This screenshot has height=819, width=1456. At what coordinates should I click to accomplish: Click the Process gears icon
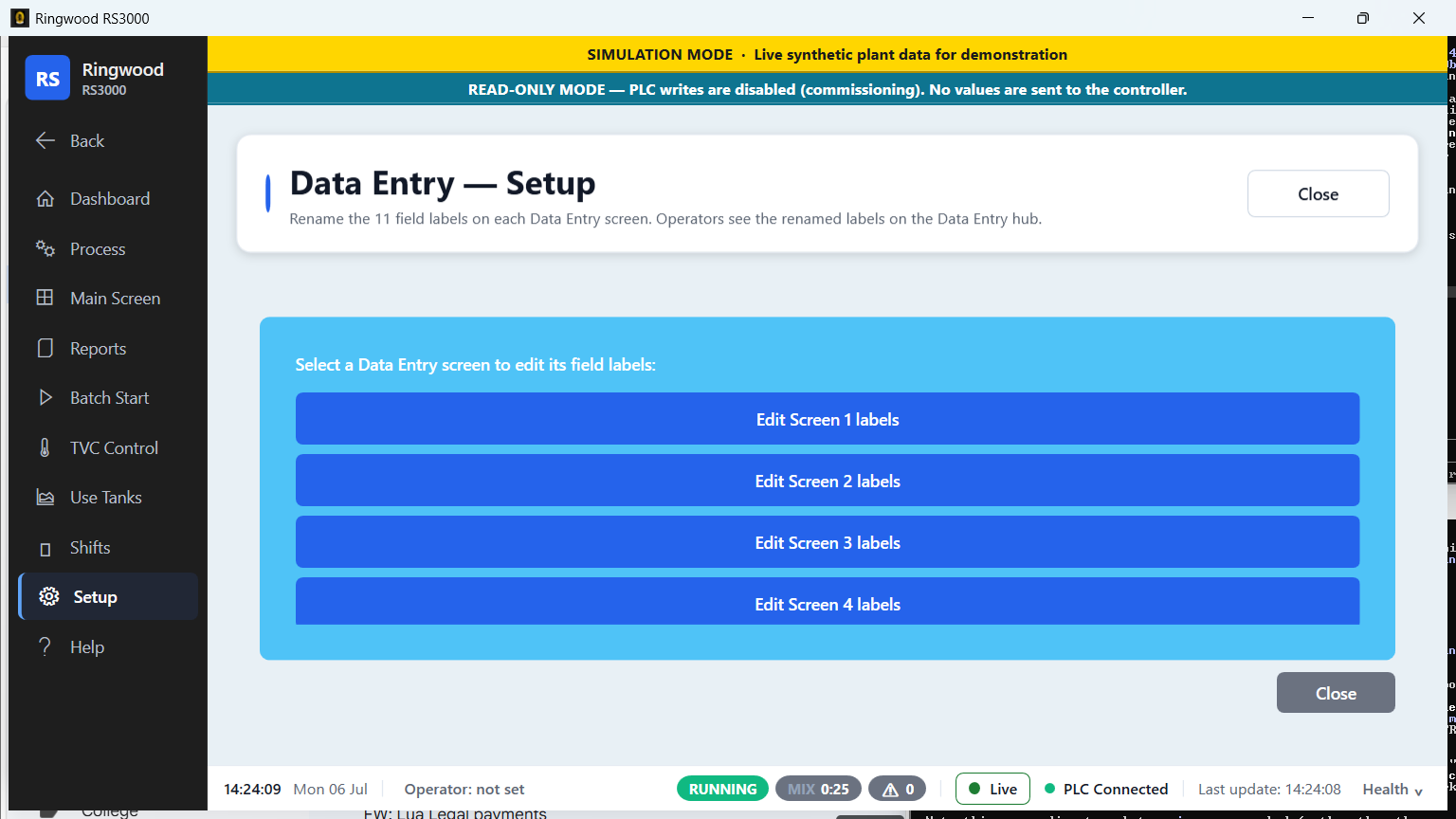(x=45, y=248)
